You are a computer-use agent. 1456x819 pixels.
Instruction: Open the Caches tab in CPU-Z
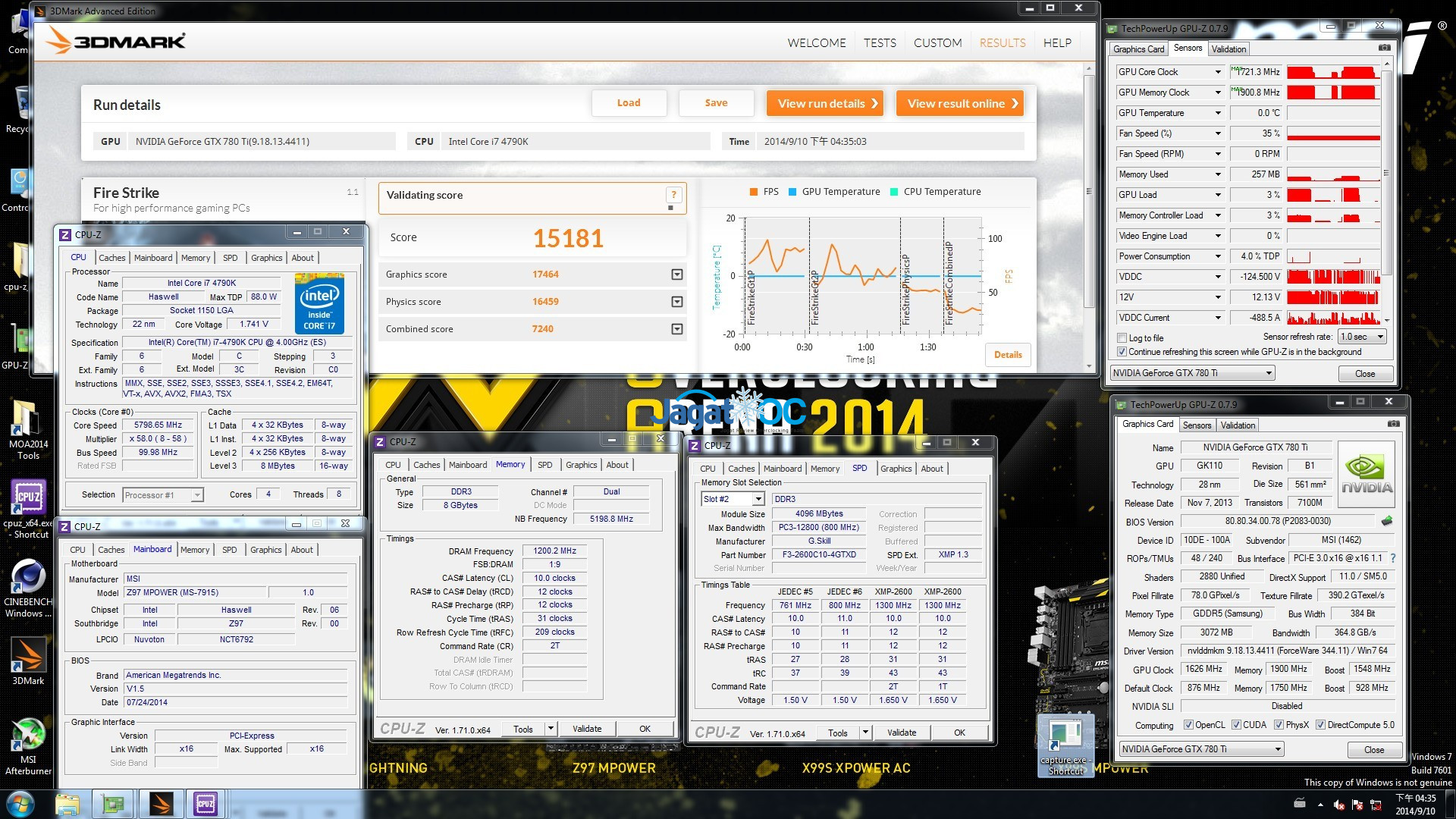[x=111, y=258]
